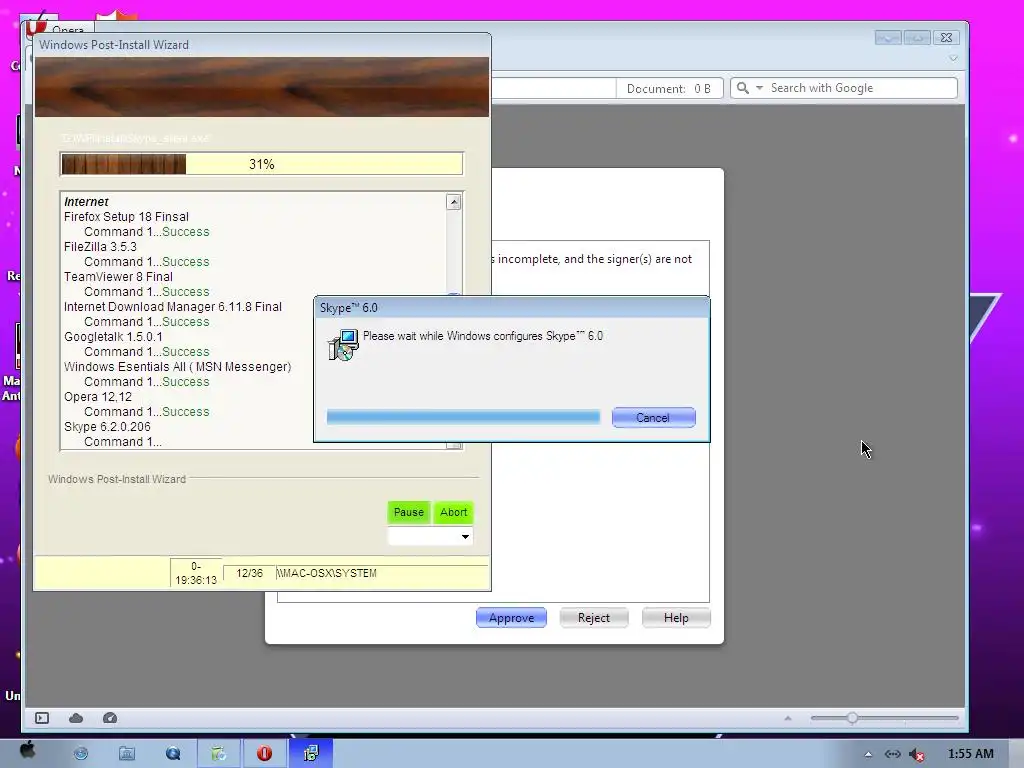
Task: Click the wood banner image in wizard
Action: (261, 87)
